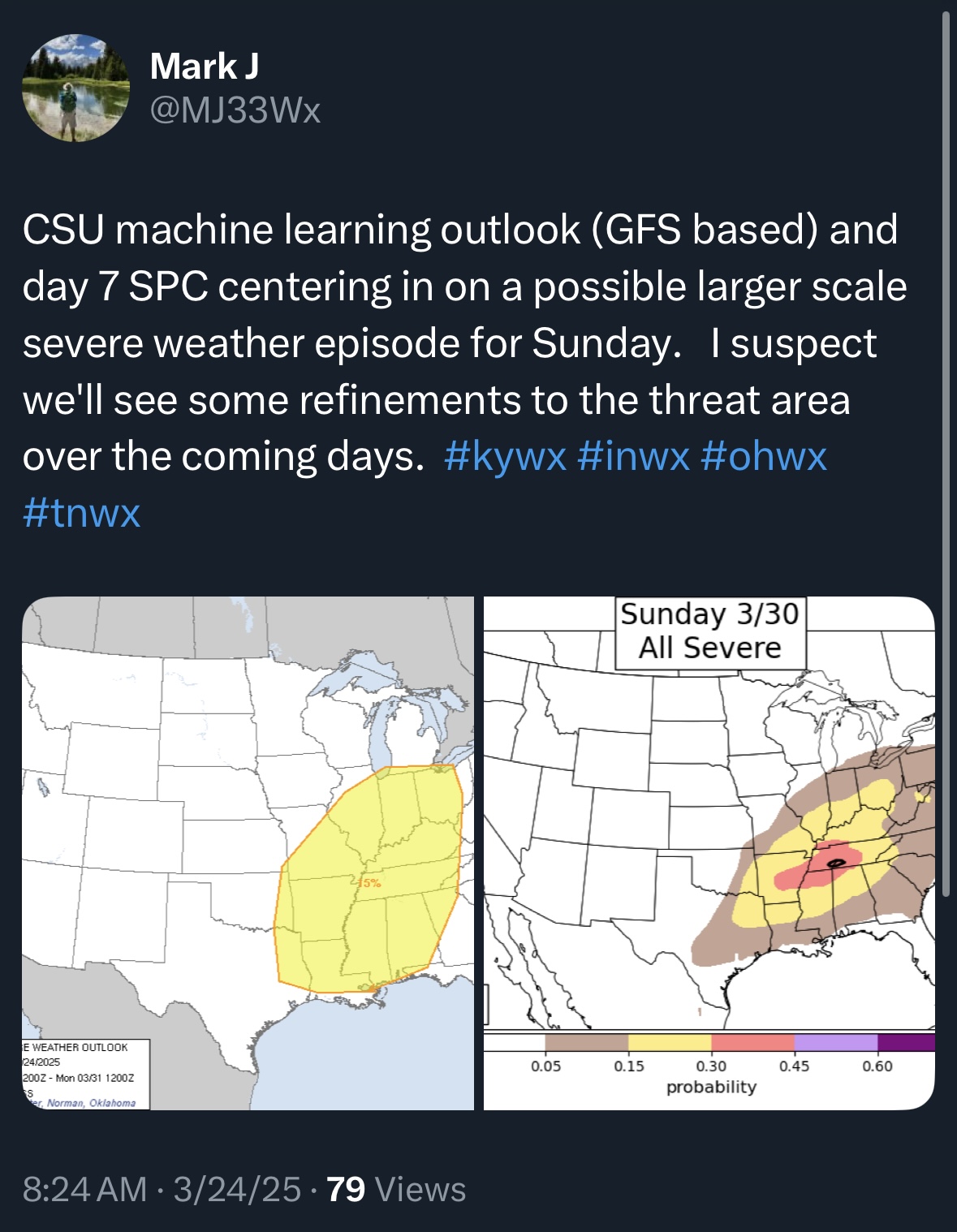Open the CSU machine learning outlook image

click(709, 853)
